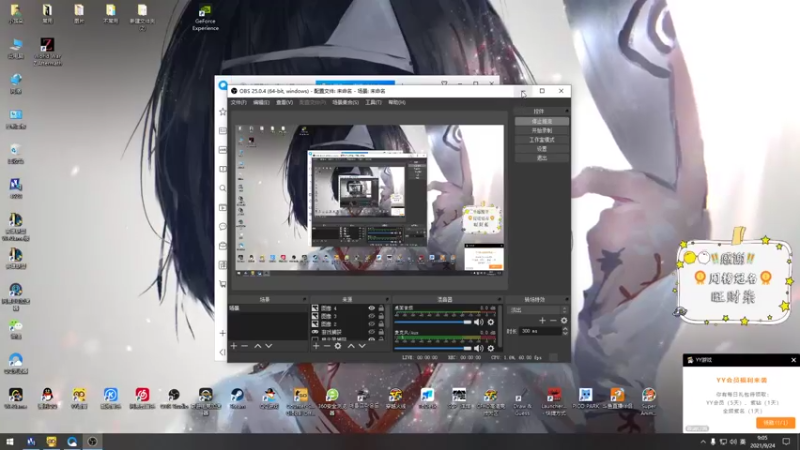Screen dimensions: 800x450
Task: Increase transition duration with up arrow
Action: pos(565,329)
